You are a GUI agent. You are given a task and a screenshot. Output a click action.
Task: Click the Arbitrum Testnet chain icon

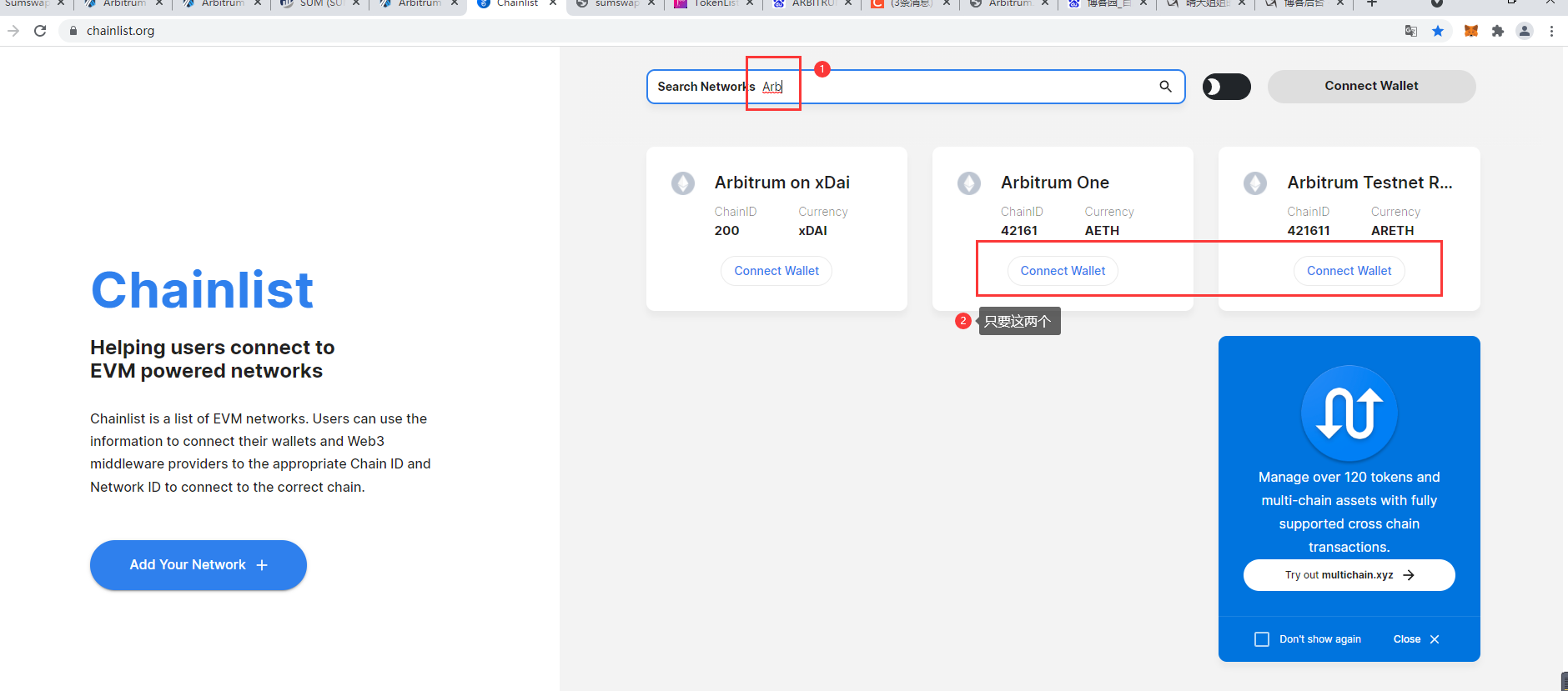(x=1255, y=183)
